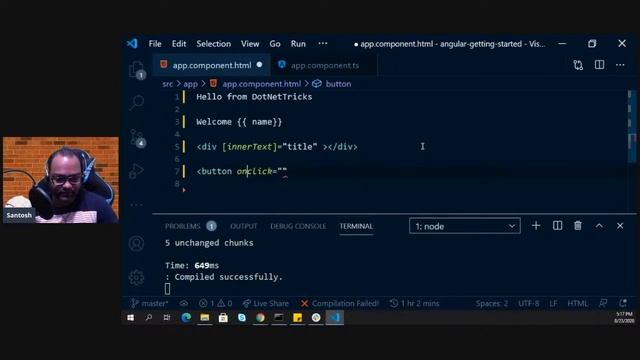Click the Open Changes icon in editor toolbar
640x360 pixels.
(578, 65)
